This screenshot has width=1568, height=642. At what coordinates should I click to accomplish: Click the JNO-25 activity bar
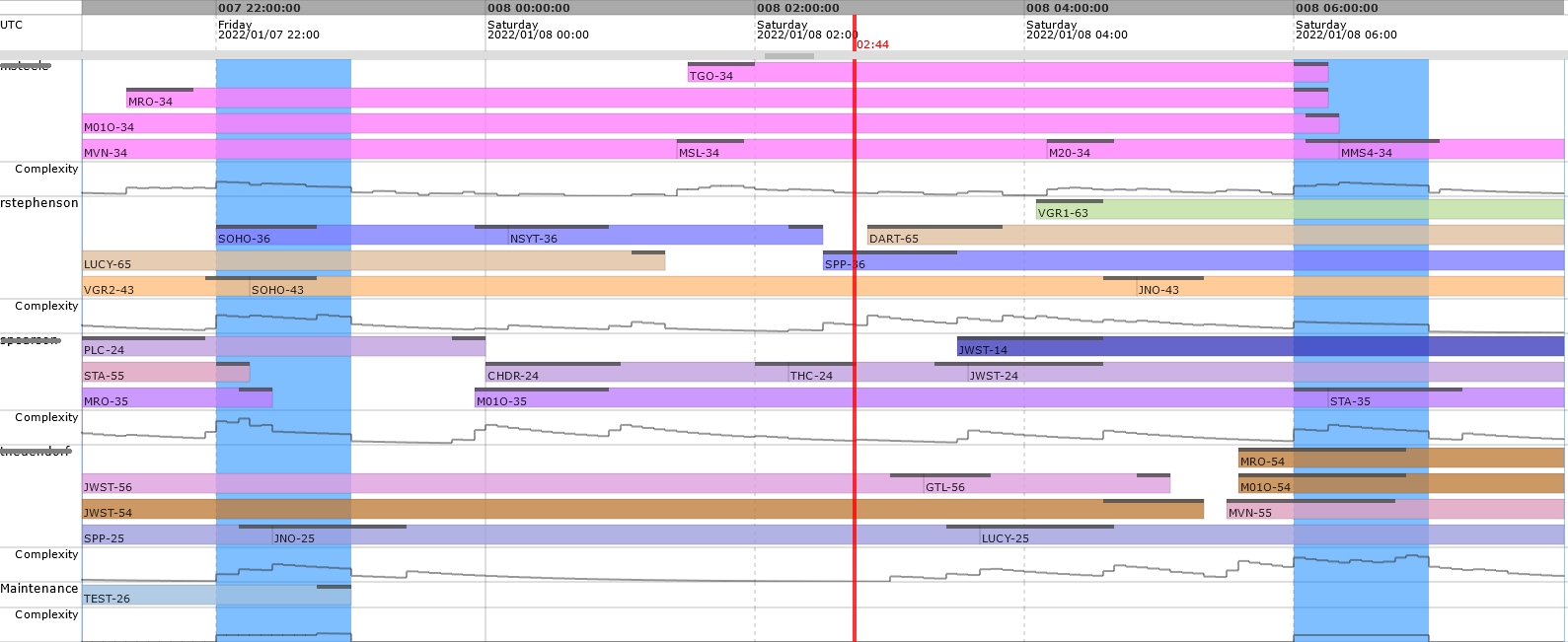pos(626,535)
